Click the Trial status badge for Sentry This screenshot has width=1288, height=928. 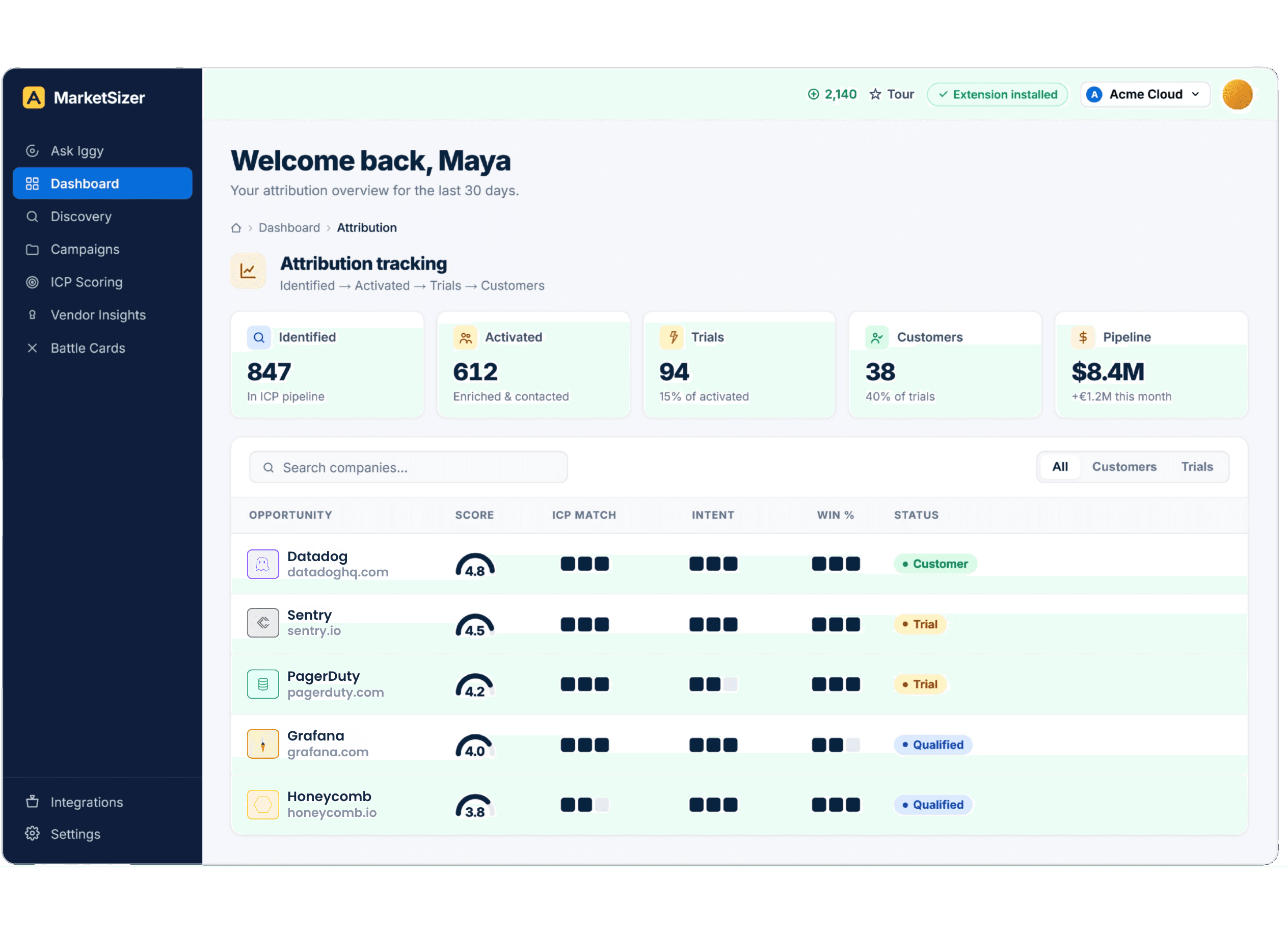tap(920, 624)
